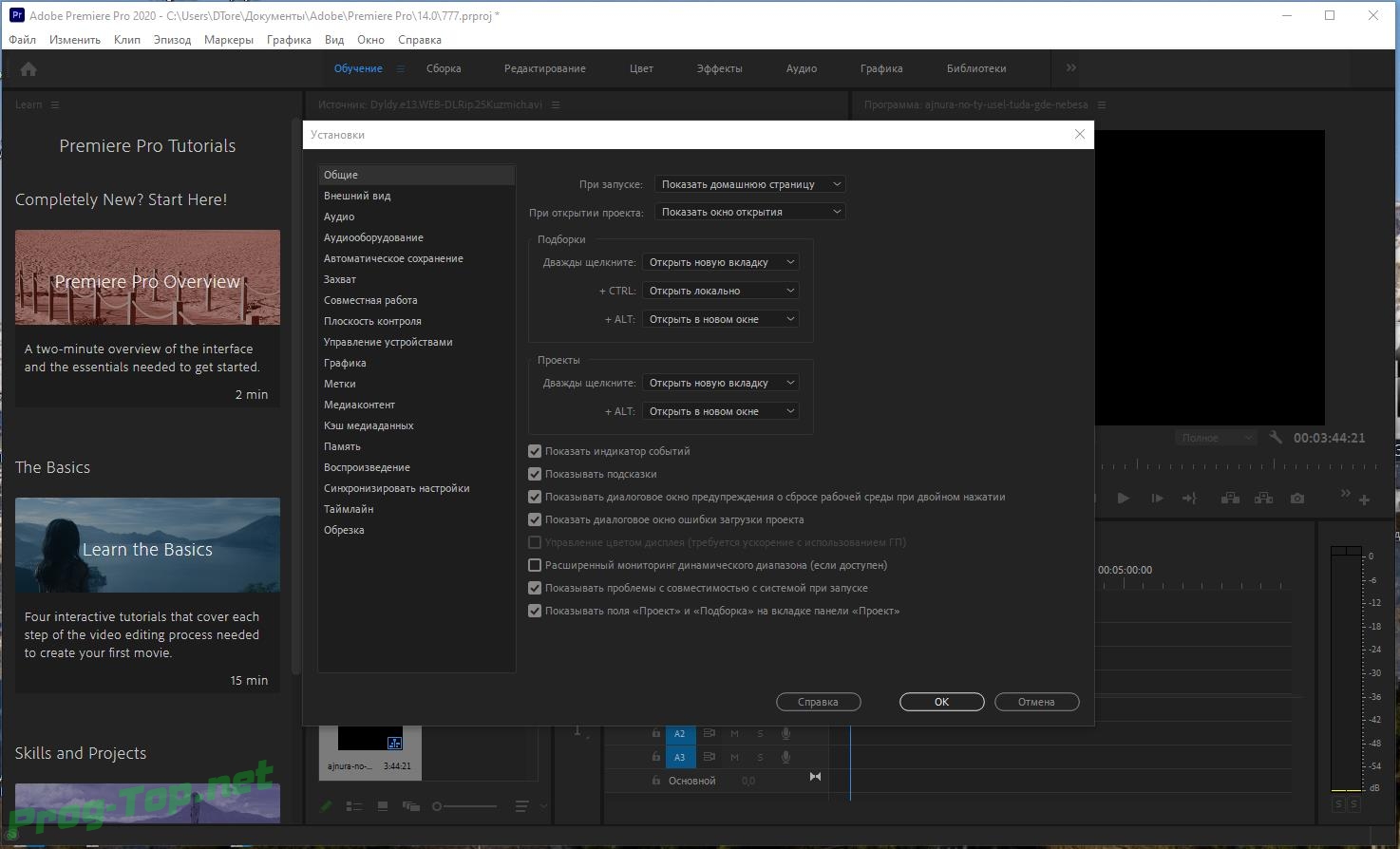
Task: Step forward one frame in Program monitor
Action: 1157,498
